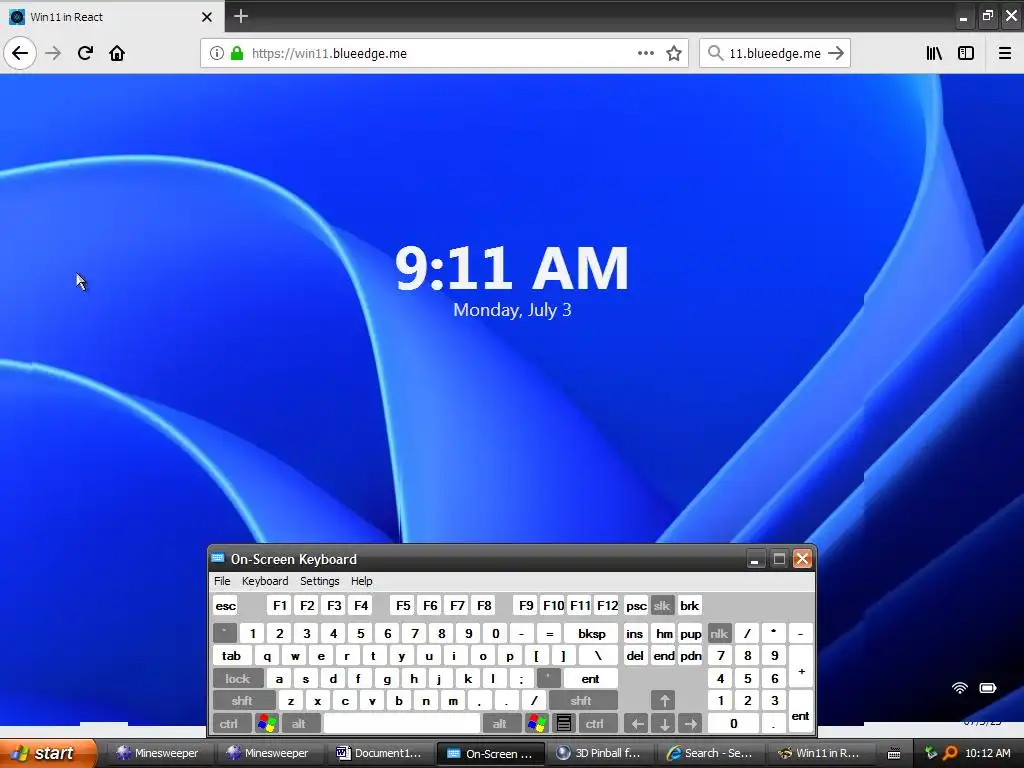This screenshot has height=768, width=1024.
Task: Click the search magnifier icon
Action: coord(715,53)
